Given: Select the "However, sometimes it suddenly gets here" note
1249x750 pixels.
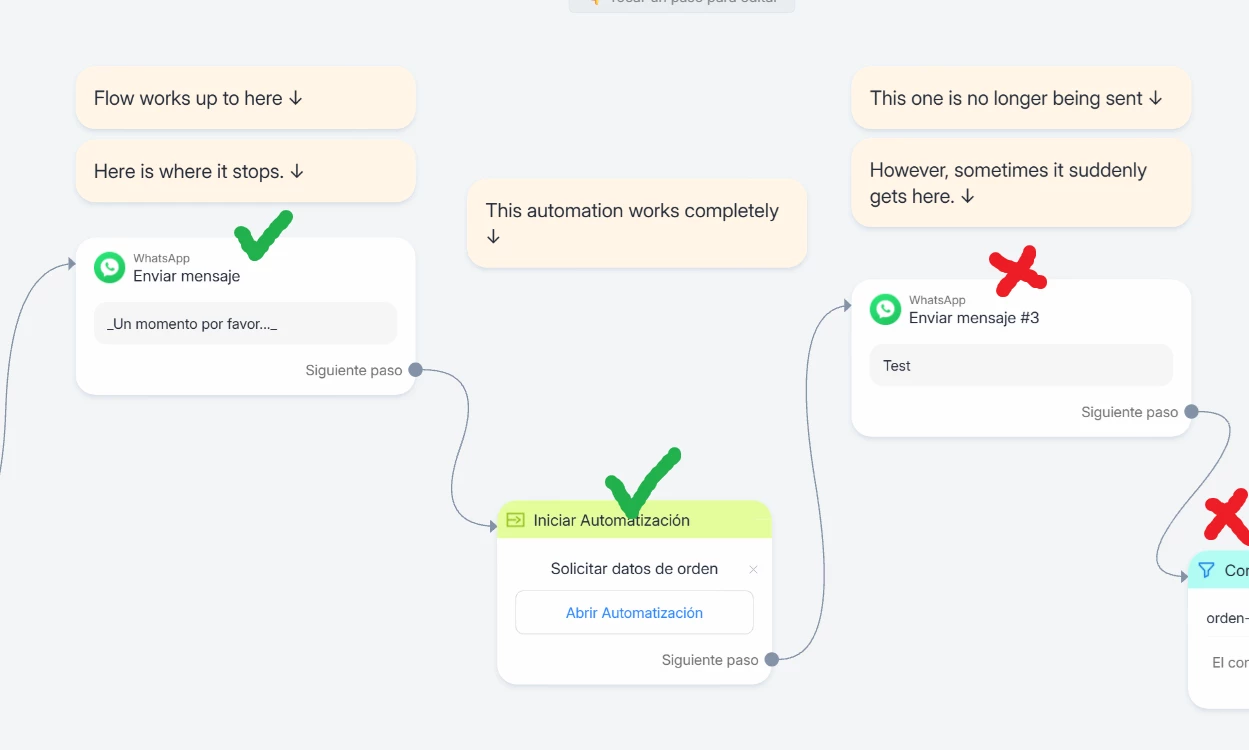Looking at the screenshot, I should (1021, 183).
